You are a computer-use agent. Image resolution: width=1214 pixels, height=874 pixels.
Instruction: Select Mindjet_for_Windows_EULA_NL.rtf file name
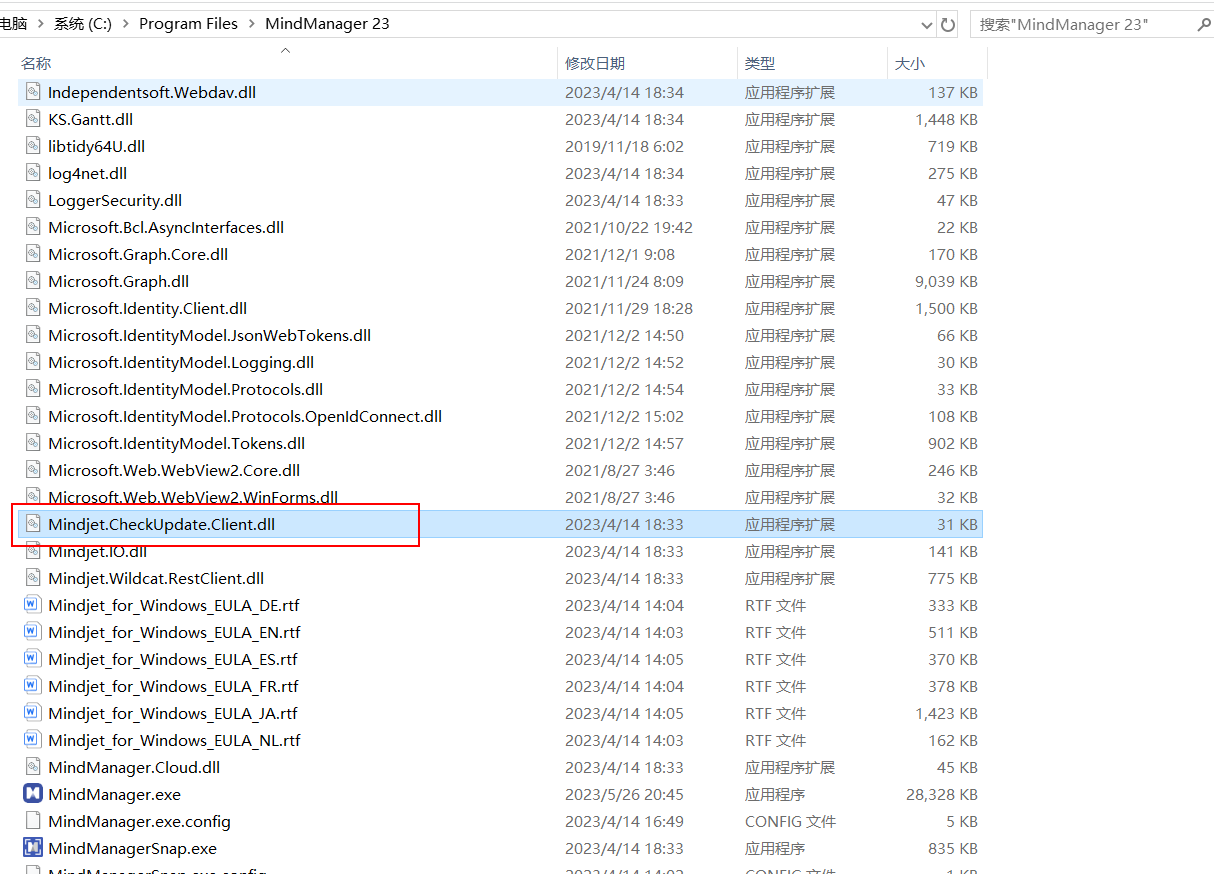point(174,740)
